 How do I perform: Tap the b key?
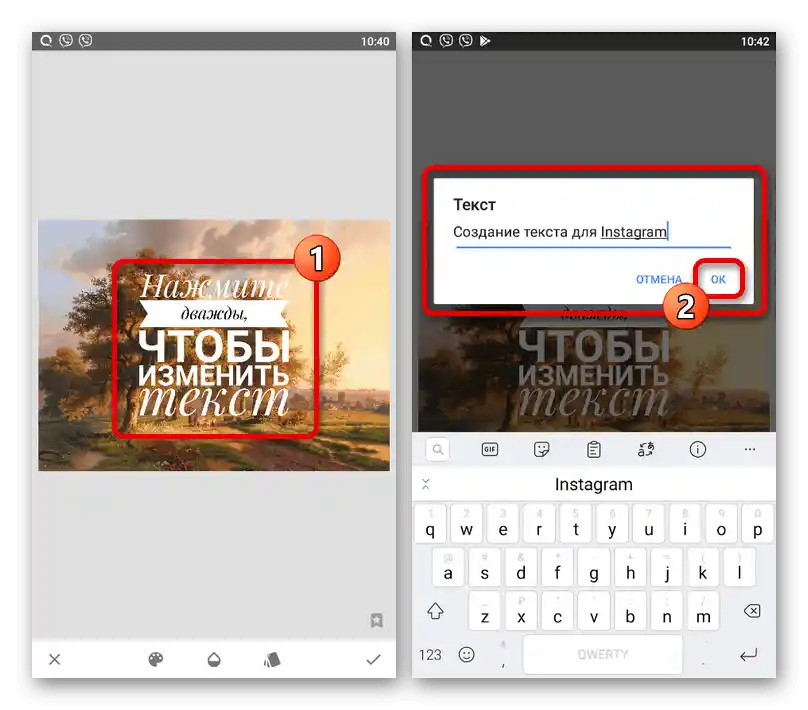point(630,611)
